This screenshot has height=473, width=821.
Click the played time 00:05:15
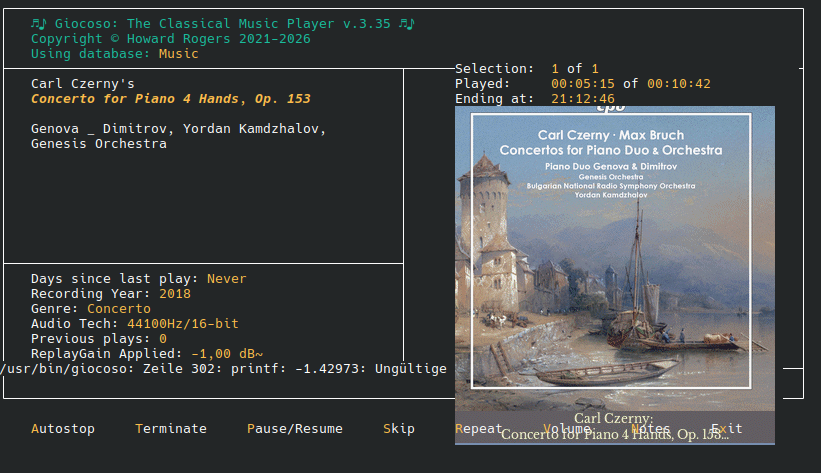point(583,84)
